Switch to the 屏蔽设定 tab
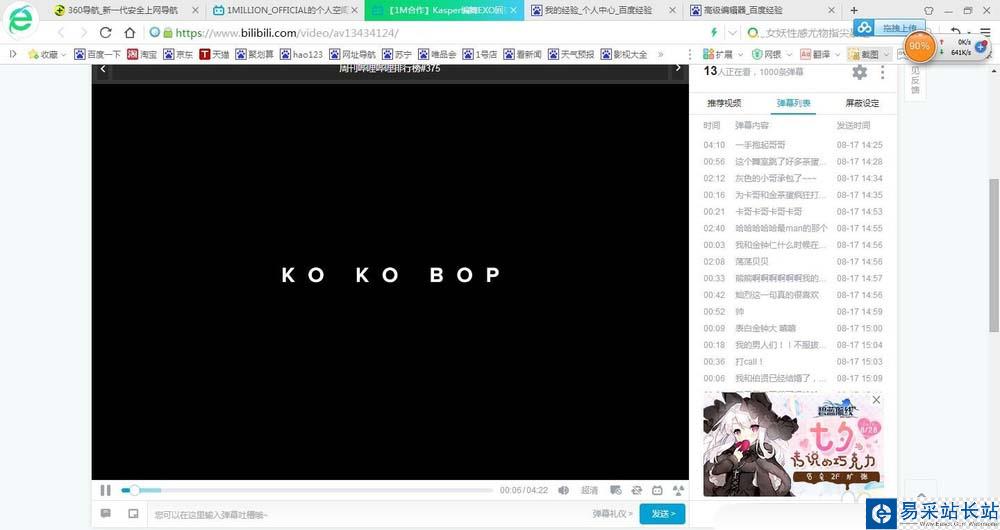The image size is (1000, 530). coord(862,103)
